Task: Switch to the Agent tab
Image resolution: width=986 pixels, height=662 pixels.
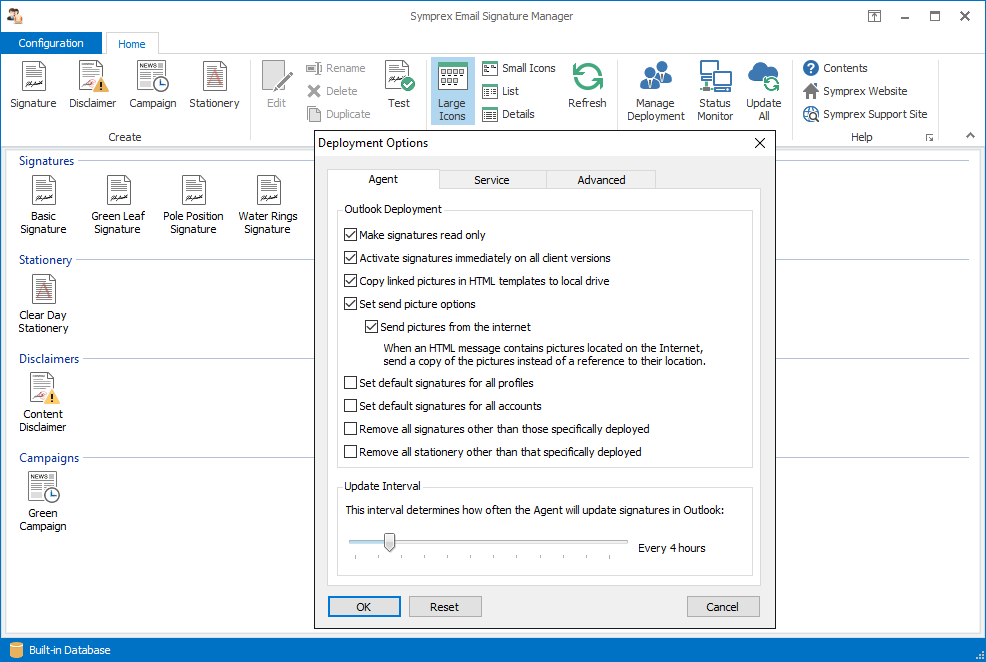Action: [383, 179]
